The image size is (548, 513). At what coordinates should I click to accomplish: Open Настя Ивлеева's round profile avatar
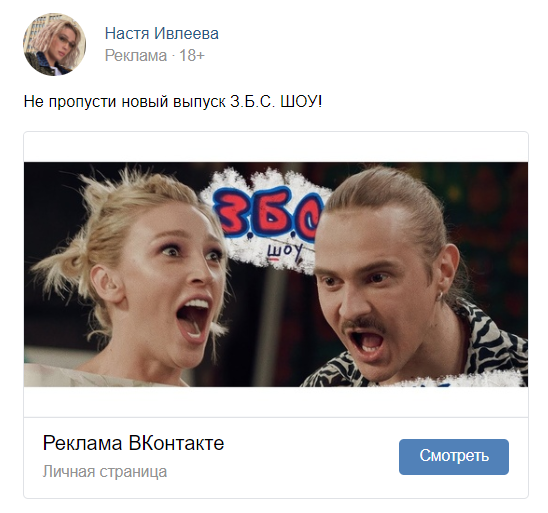(55, 44)
